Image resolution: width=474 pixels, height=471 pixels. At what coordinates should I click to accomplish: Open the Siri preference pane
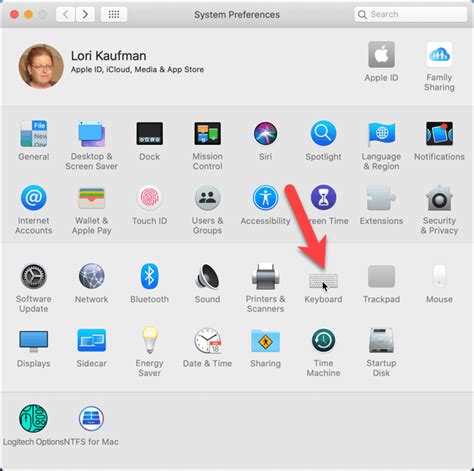point(265,134)
